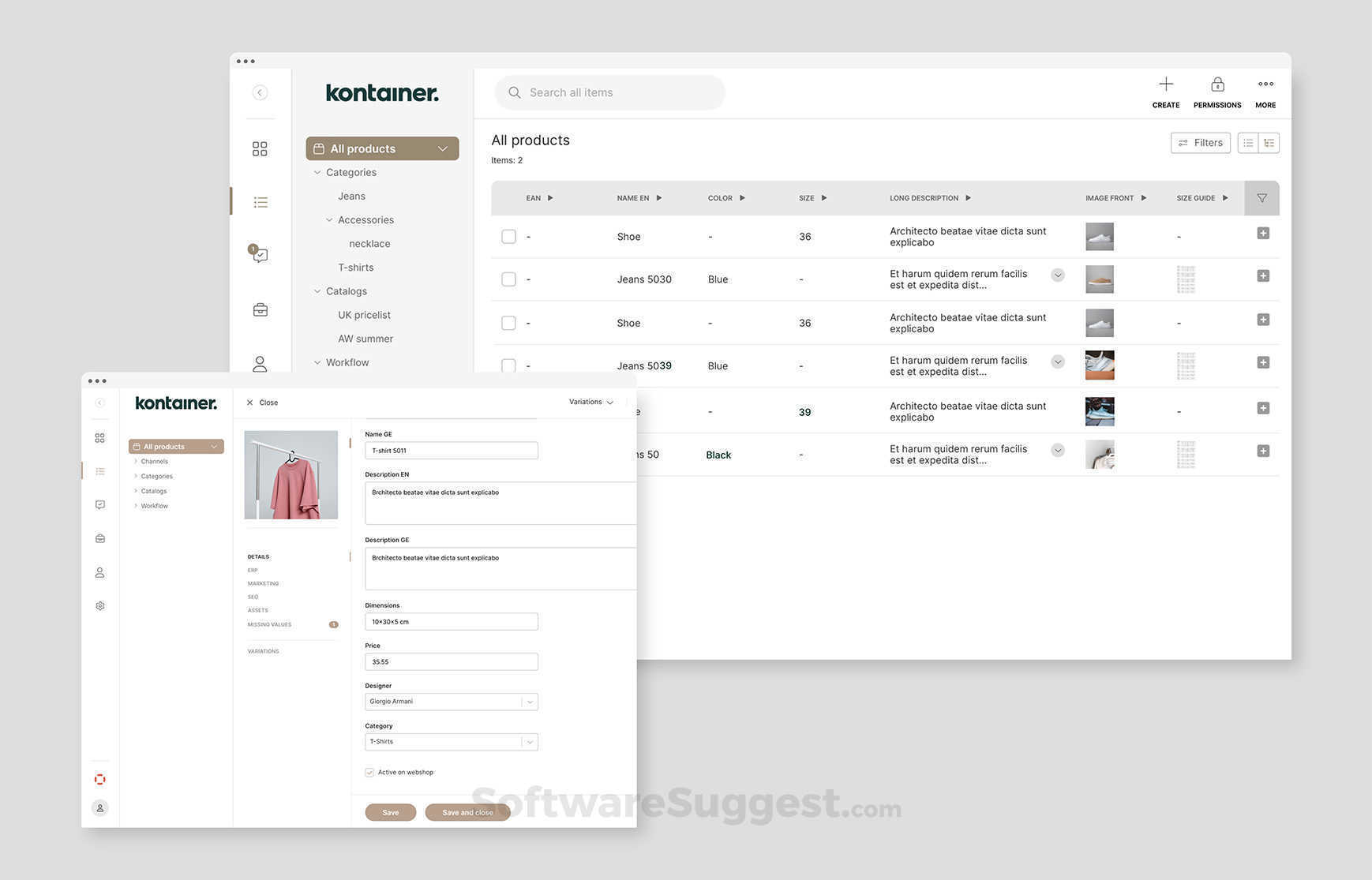Open the dashboard grid icon in the sidebar

[x=260, y=148]
